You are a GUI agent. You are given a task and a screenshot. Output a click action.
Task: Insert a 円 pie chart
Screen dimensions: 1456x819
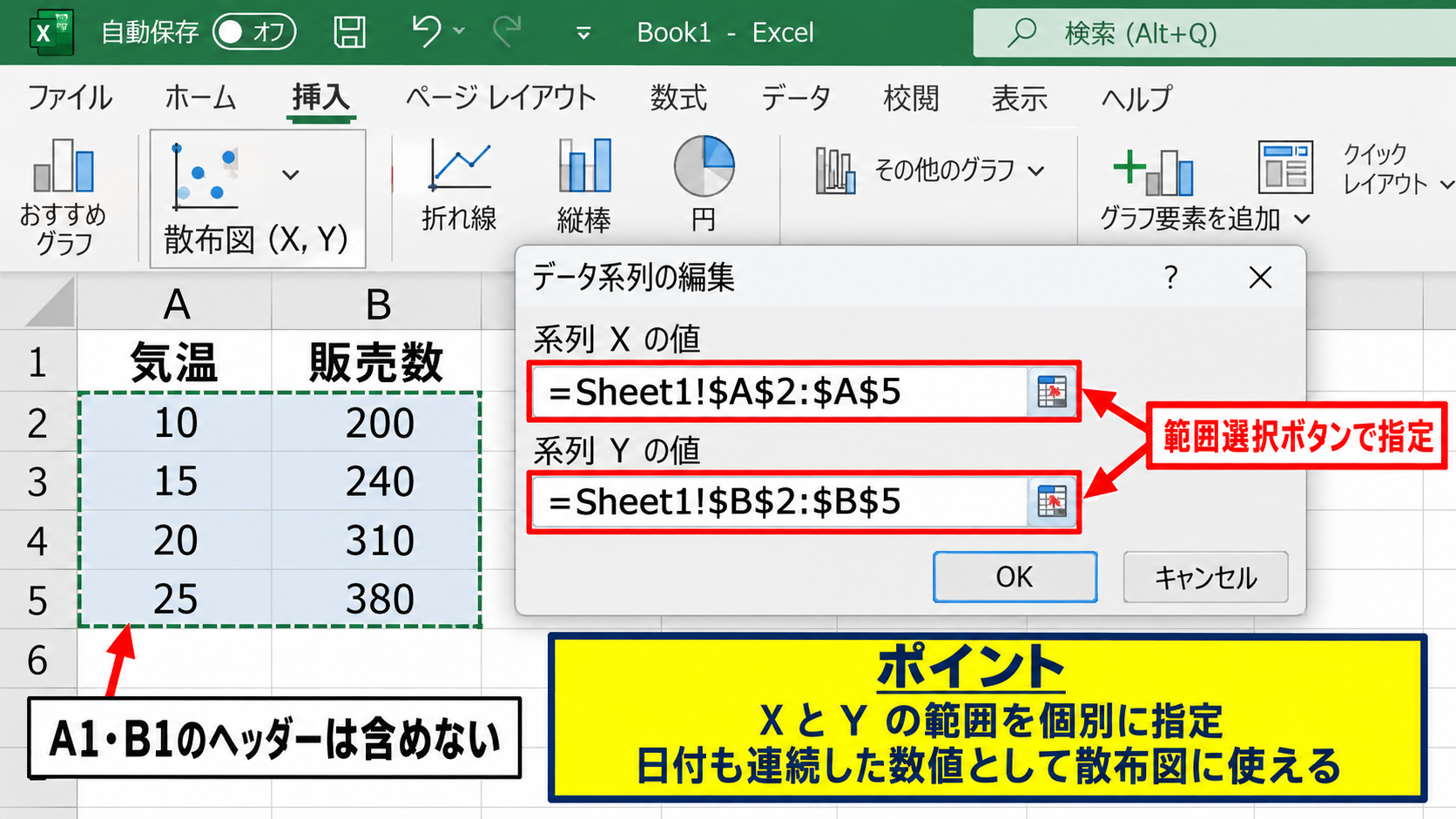704,184
